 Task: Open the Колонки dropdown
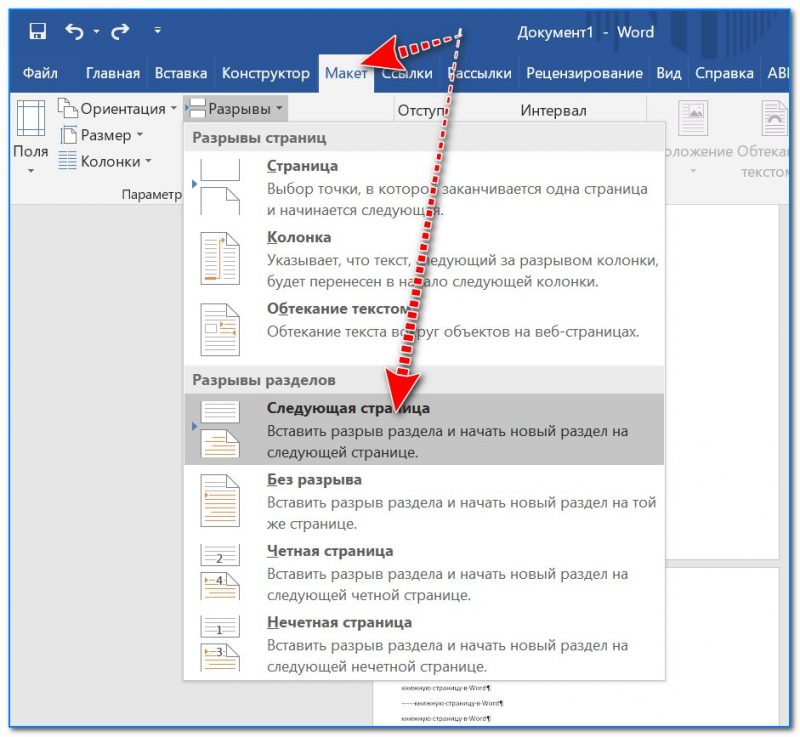point(105,161)
